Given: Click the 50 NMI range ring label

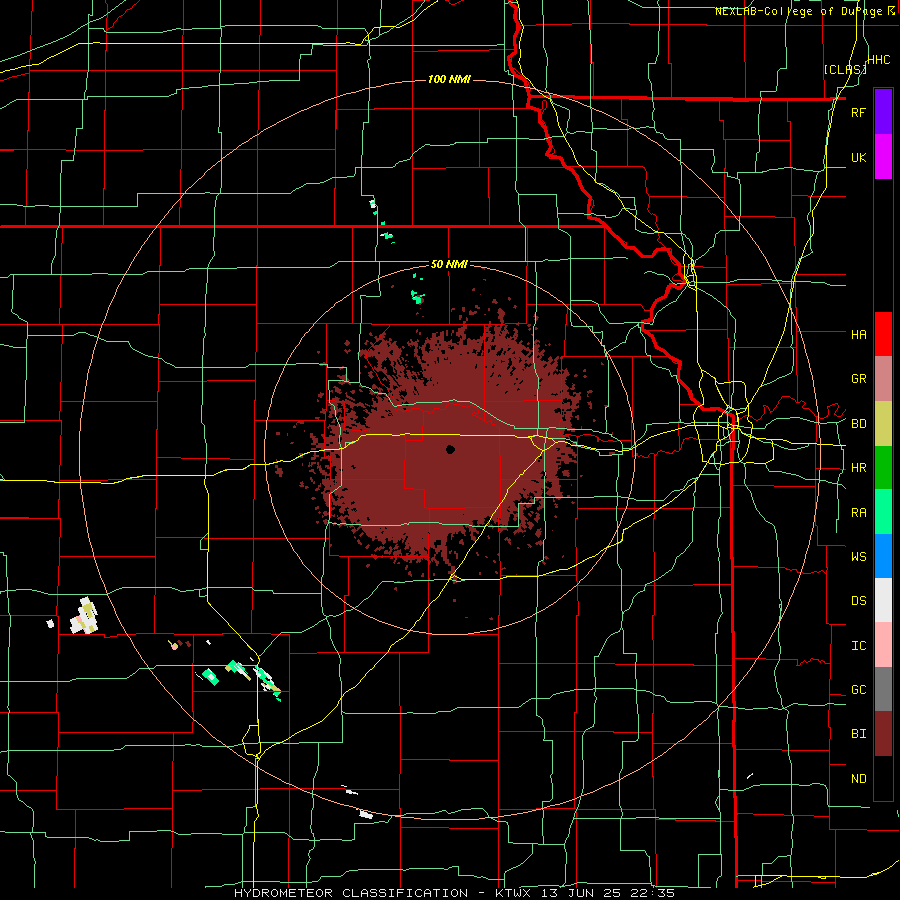Looking at the screenshot, I should coord(449,265).
